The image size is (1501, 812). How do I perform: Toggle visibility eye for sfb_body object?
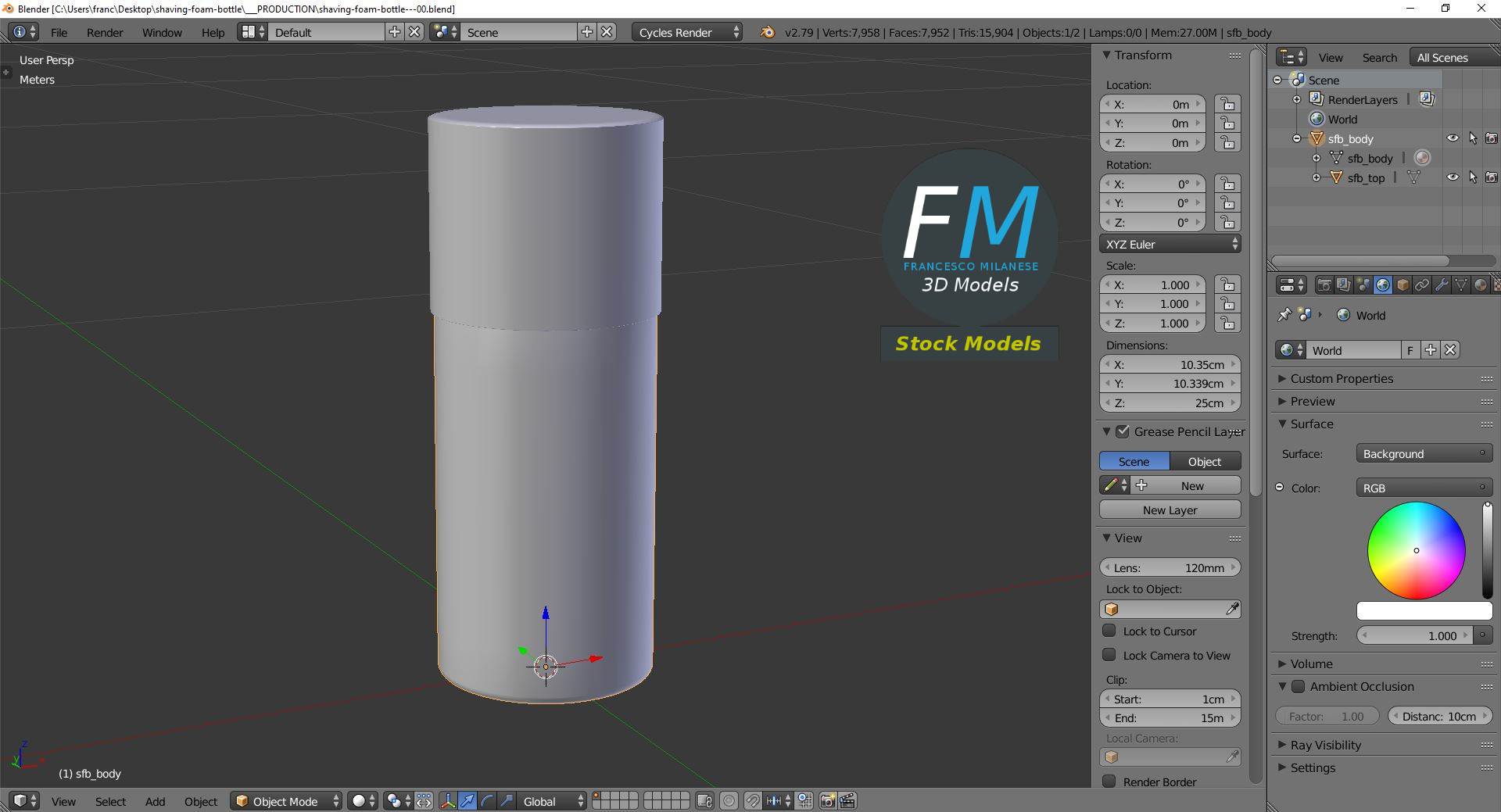coord(1453,138)
